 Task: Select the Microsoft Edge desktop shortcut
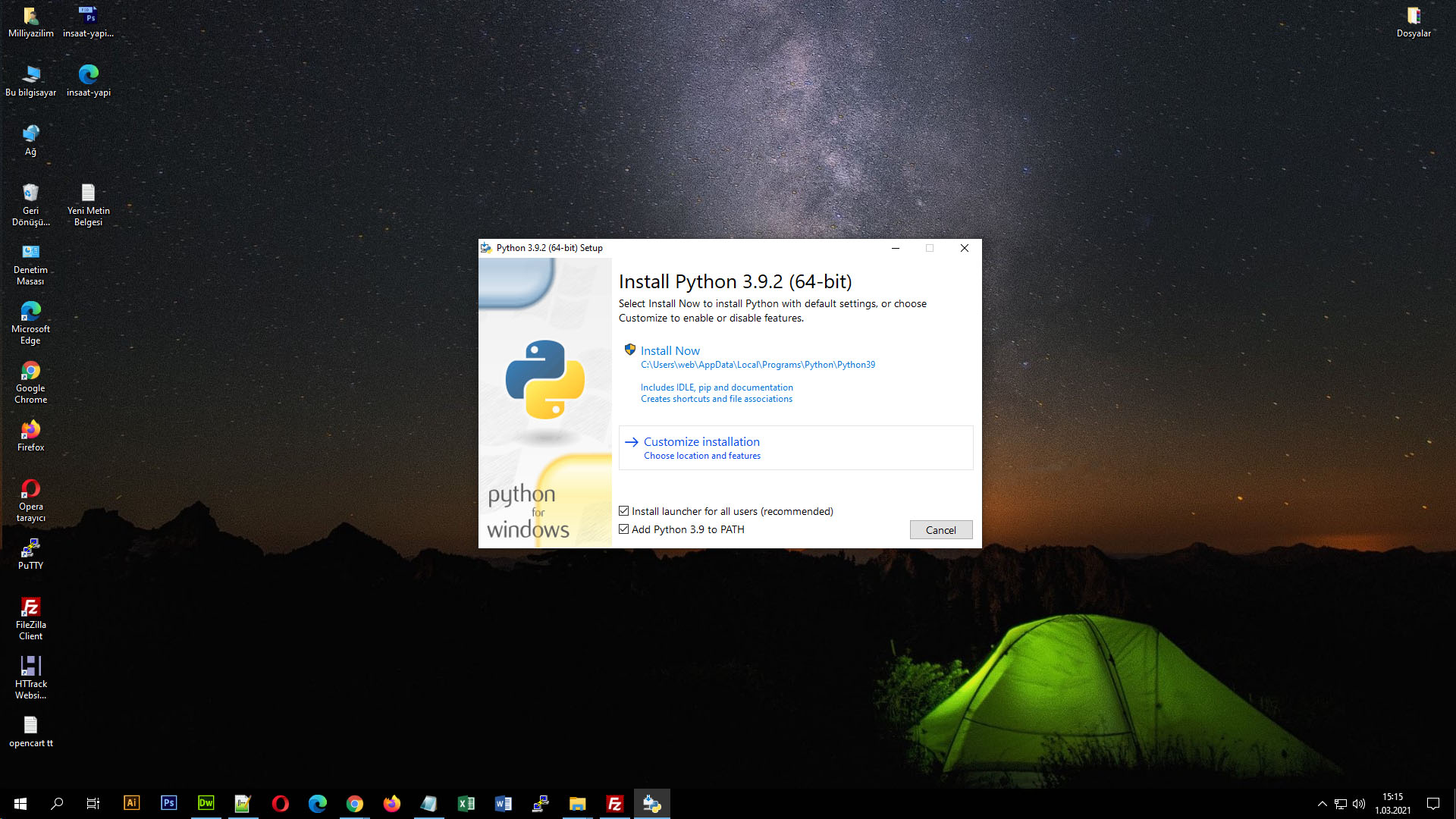click(x=30, y=322)
